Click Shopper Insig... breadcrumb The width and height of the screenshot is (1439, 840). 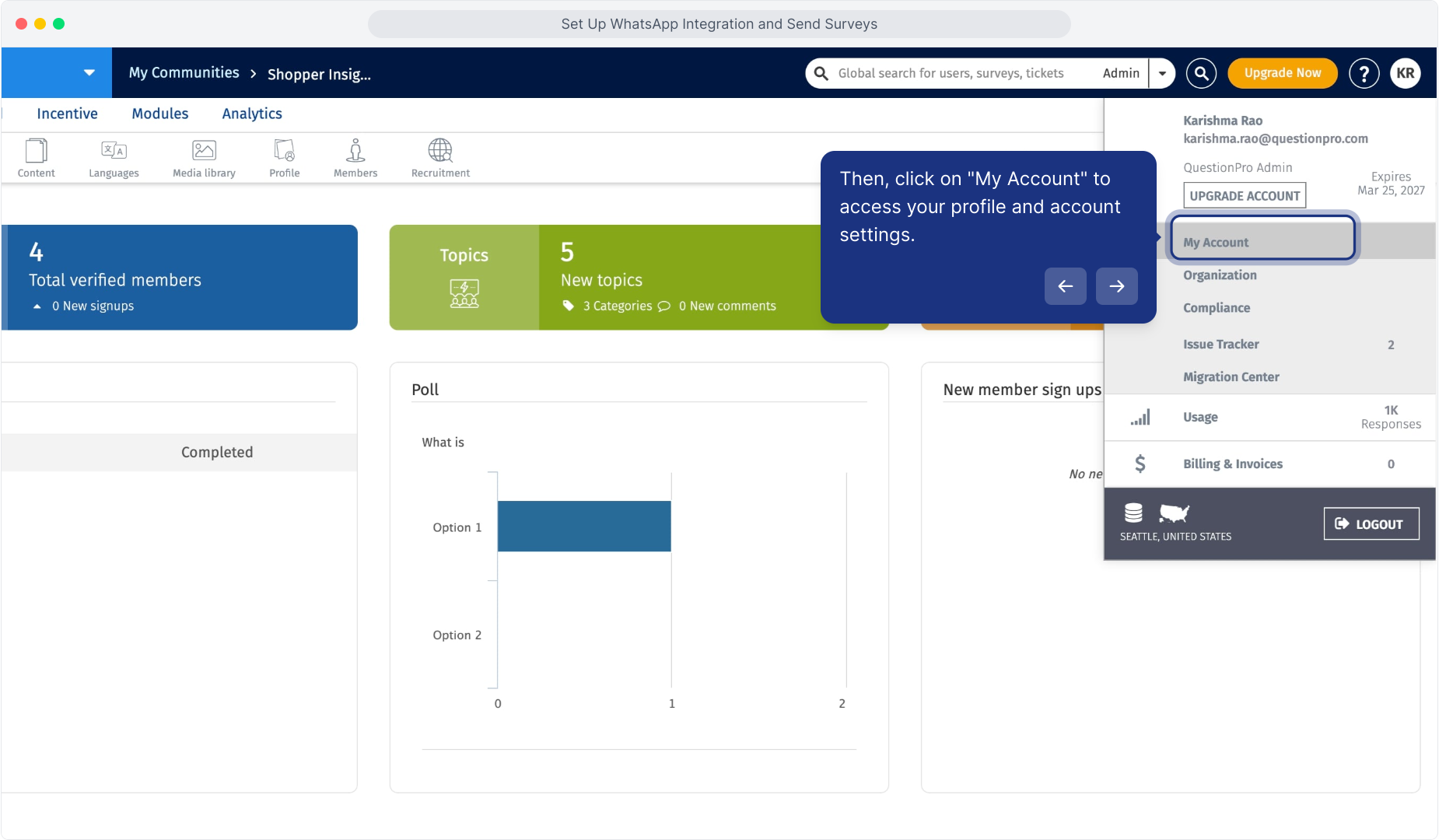click(319, 75)
